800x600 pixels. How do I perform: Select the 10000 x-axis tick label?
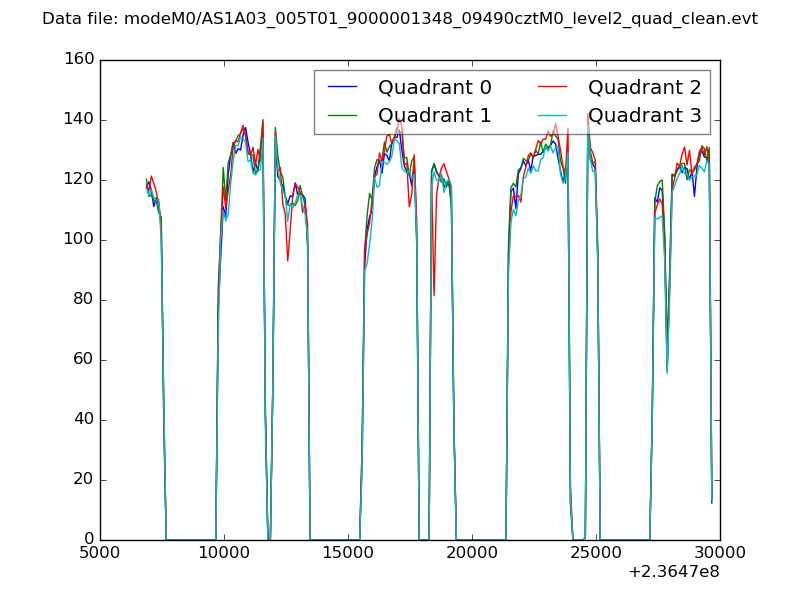[x=224, y=553]
